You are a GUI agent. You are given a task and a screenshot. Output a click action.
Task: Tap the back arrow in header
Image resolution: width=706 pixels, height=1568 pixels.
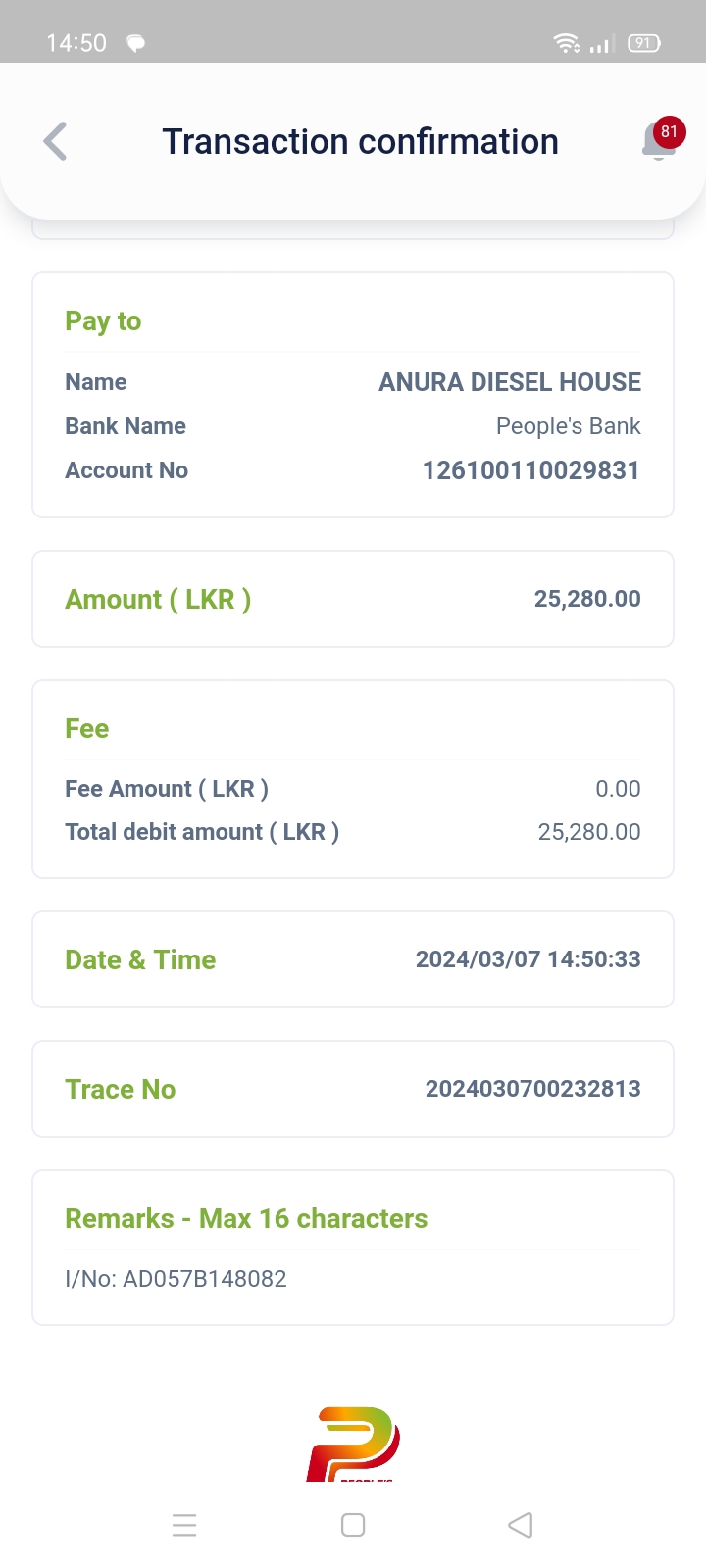[x=56, y=141]
